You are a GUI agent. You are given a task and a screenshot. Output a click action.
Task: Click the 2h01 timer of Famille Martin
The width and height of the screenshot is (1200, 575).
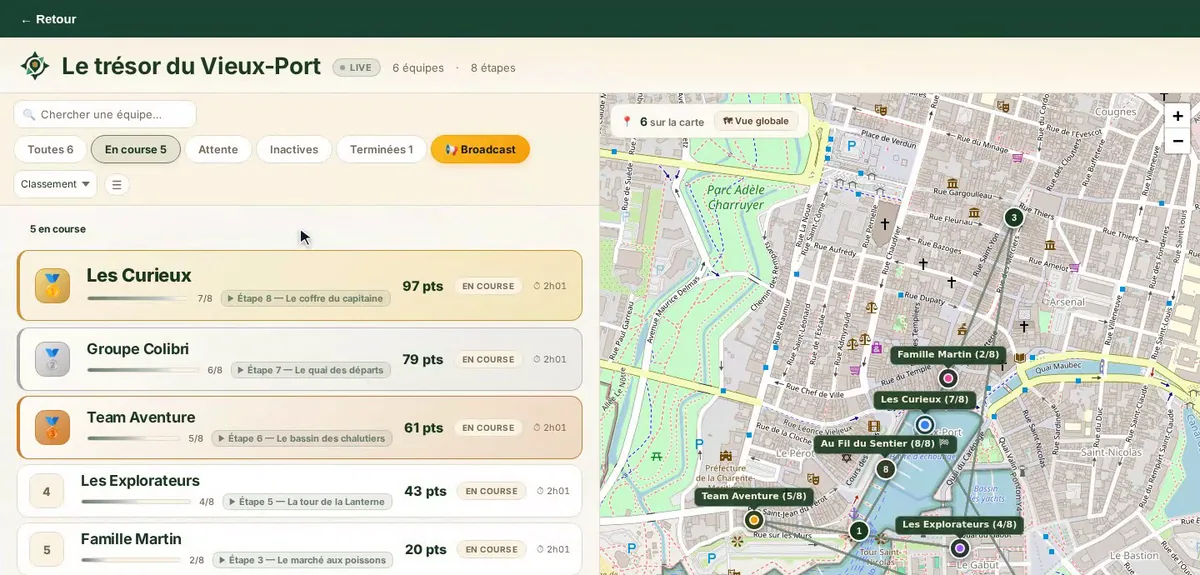553,549
